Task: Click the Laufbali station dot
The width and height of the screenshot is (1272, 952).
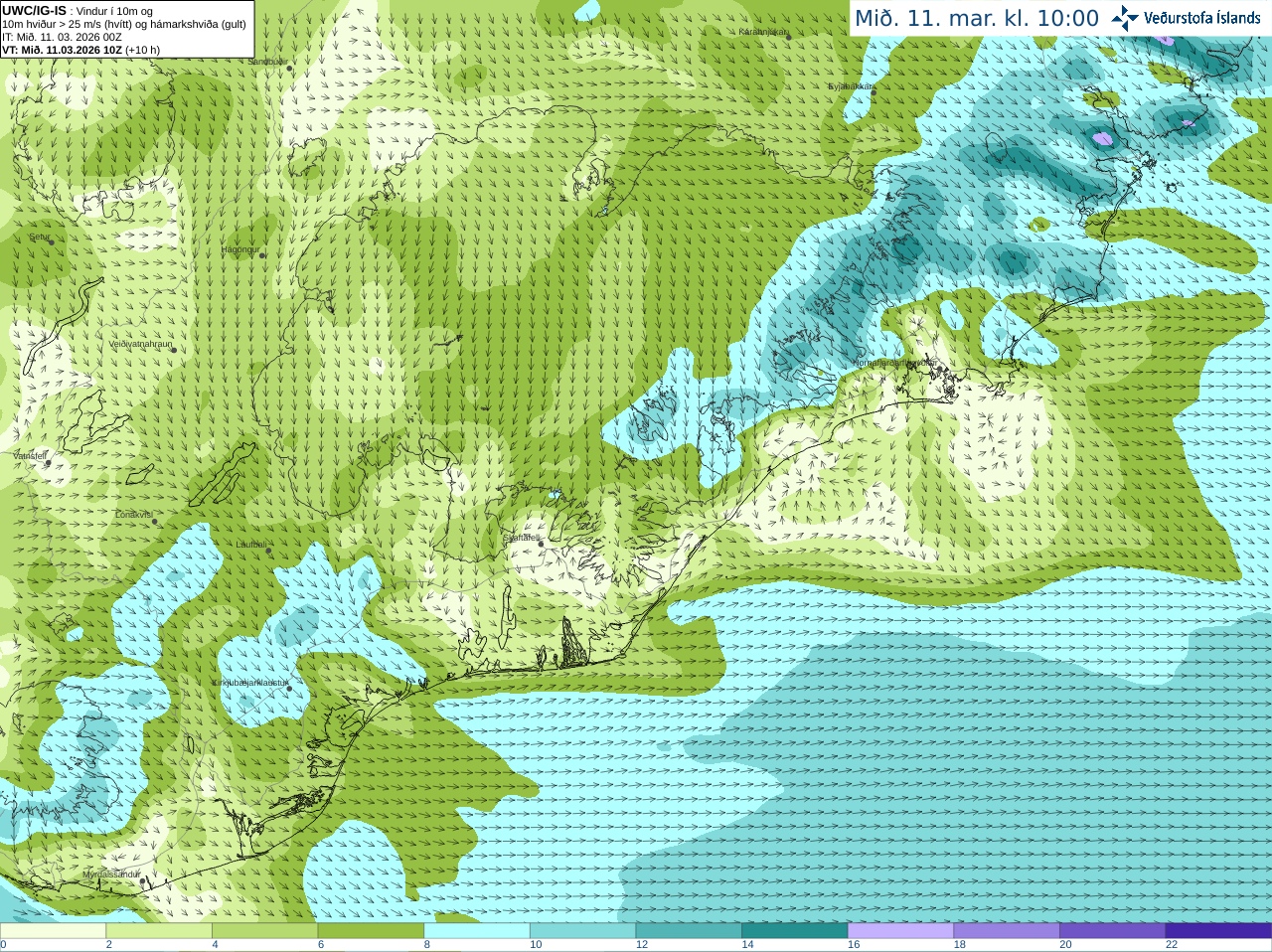Action: 269,551
